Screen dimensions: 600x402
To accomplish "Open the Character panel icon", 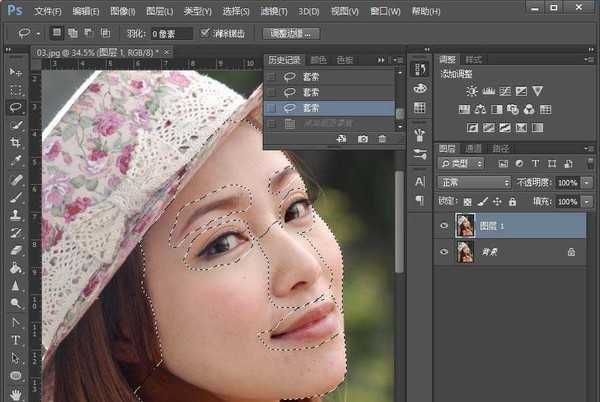I will [419, 181].
